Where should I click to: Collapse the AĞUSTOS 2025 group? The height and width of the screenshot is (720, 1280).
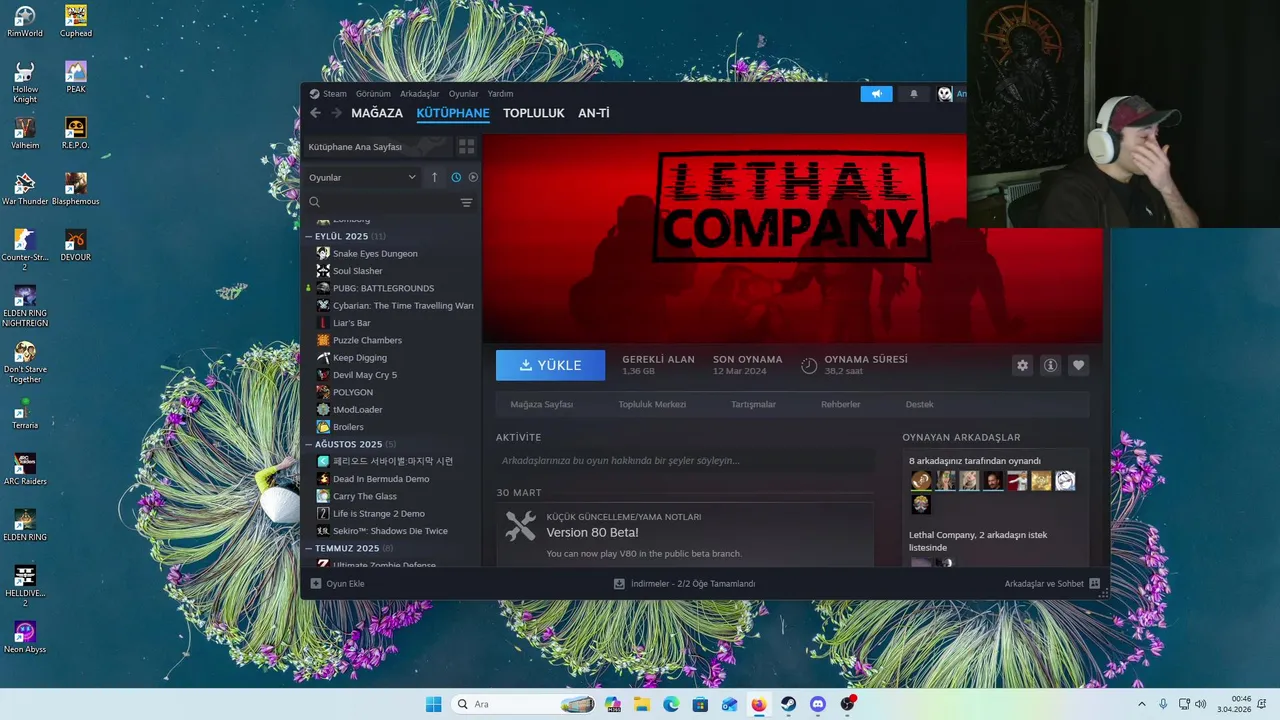[309, 444]
